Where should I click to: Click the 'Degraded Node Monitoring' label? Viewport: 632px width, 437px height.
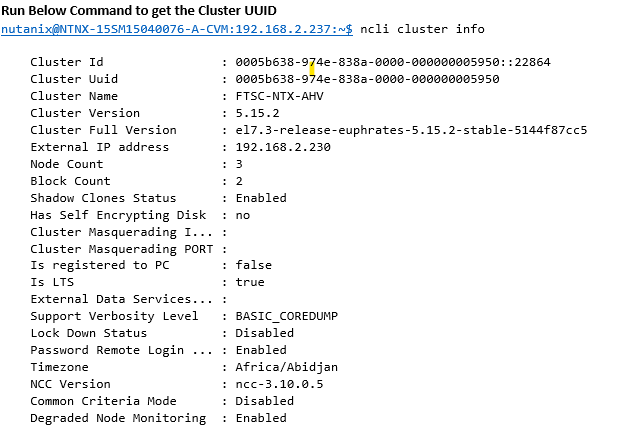pyautogui.click(x=118, y=418)
